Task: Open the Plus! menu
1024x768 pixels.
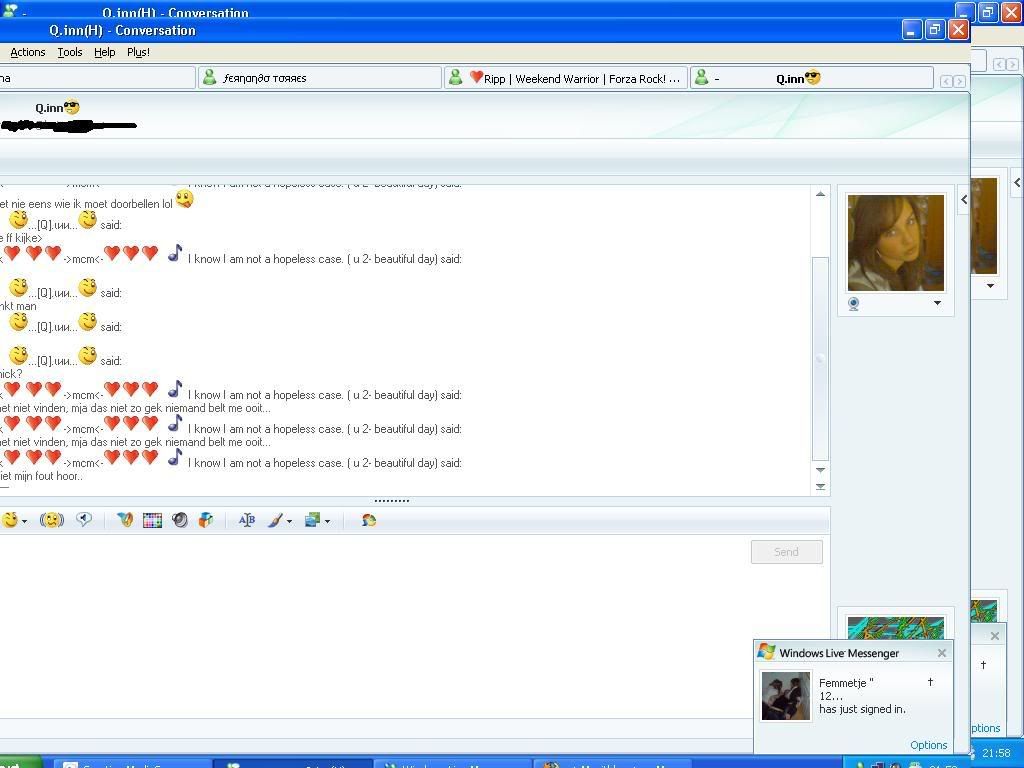Action: point(138,52)
